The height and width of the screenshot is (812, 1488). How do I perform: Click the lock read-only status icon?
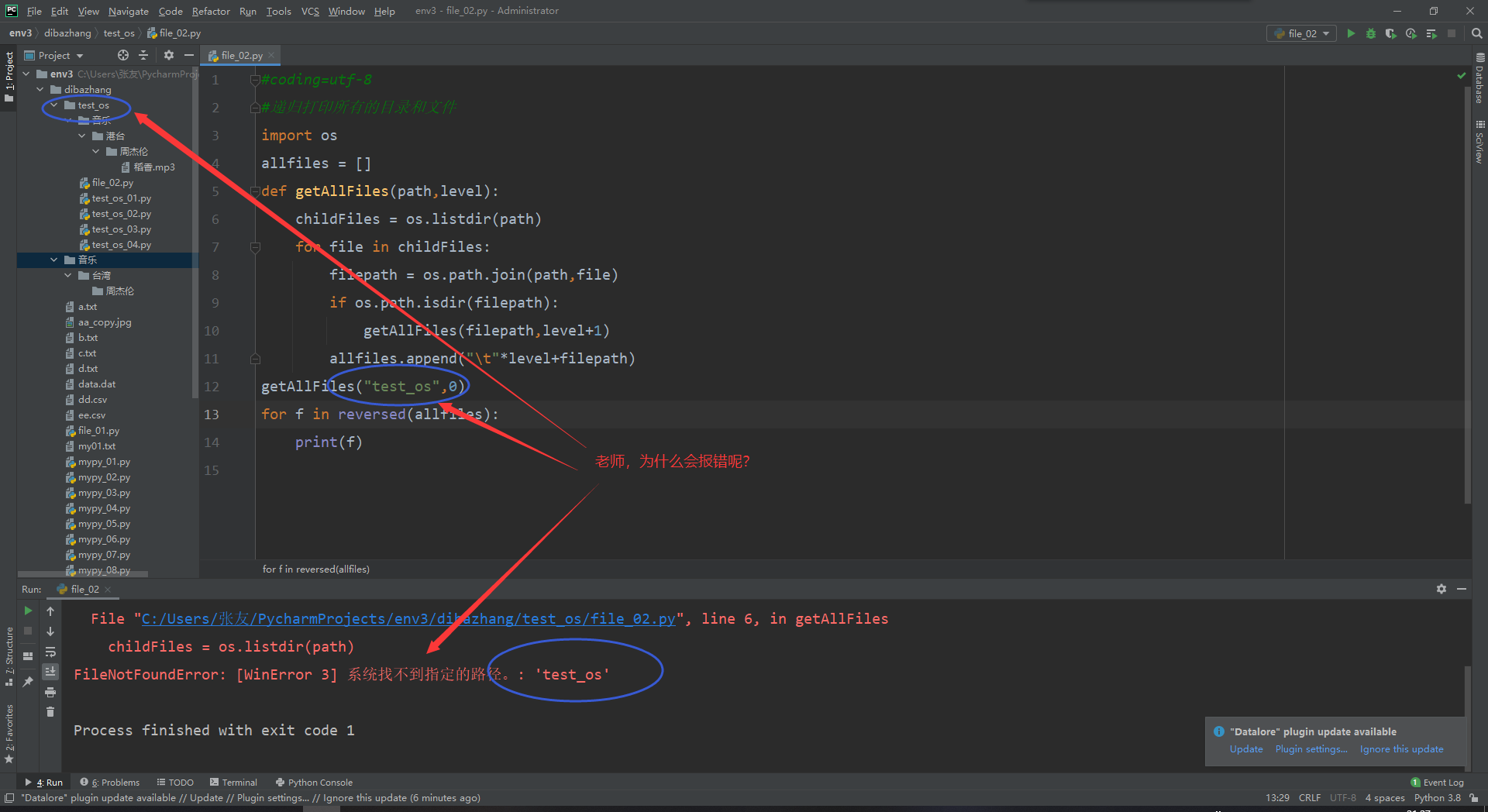1474,797
